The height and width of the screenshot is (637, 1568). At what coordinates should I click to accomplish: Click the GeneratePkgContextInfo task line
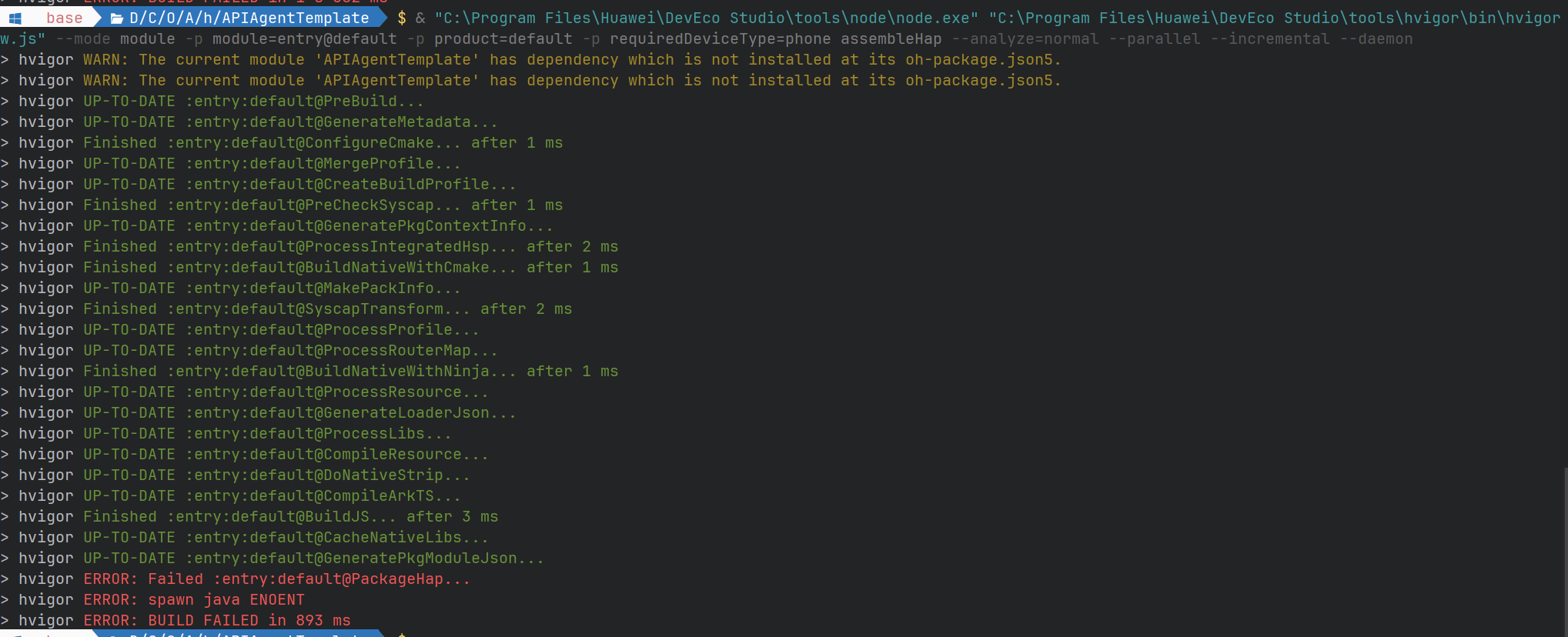pos(277,225)
